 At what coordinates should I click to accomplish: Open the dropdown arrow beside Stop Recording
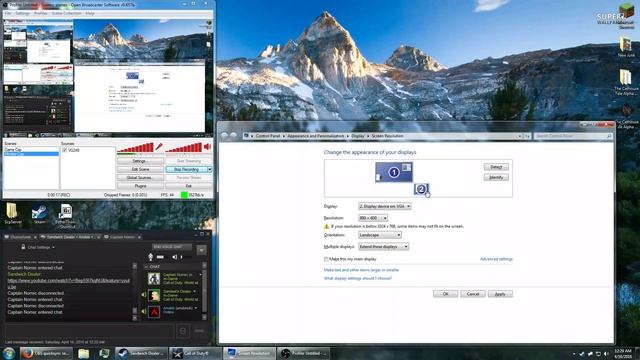coord(210,169)
